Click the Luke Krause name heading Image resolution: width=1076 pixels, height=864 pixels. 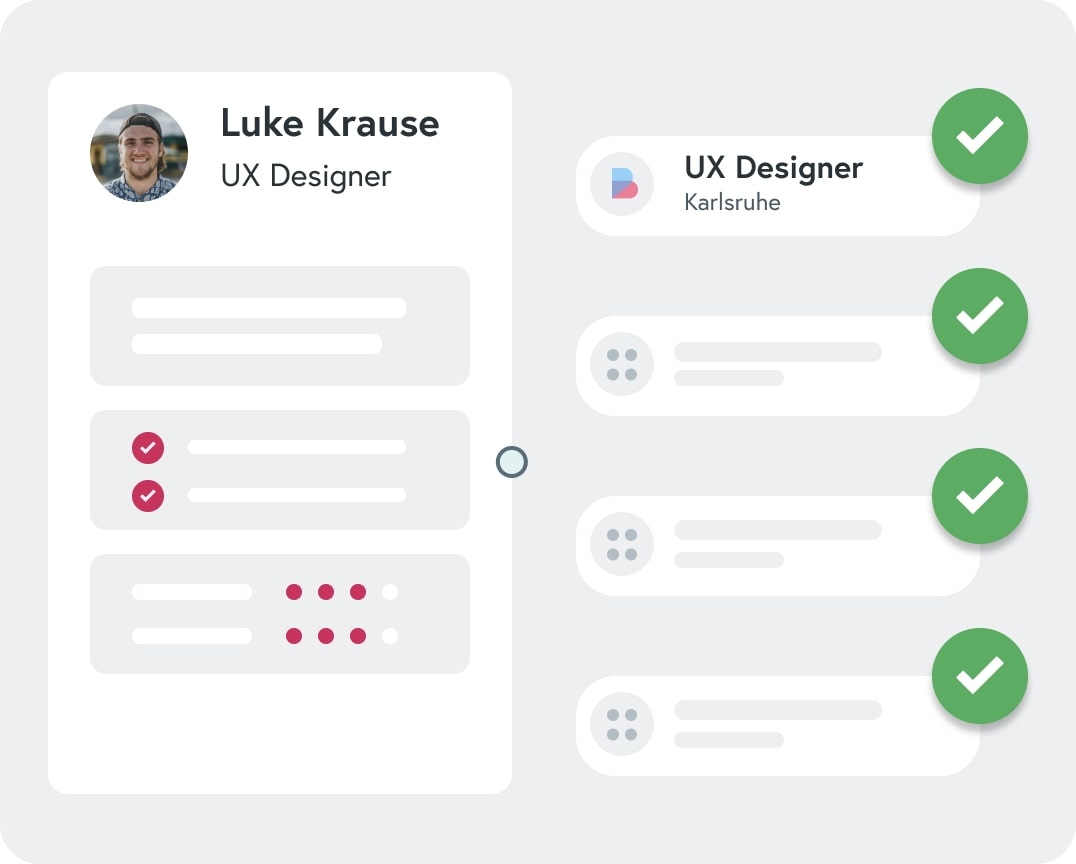(329, 124)
